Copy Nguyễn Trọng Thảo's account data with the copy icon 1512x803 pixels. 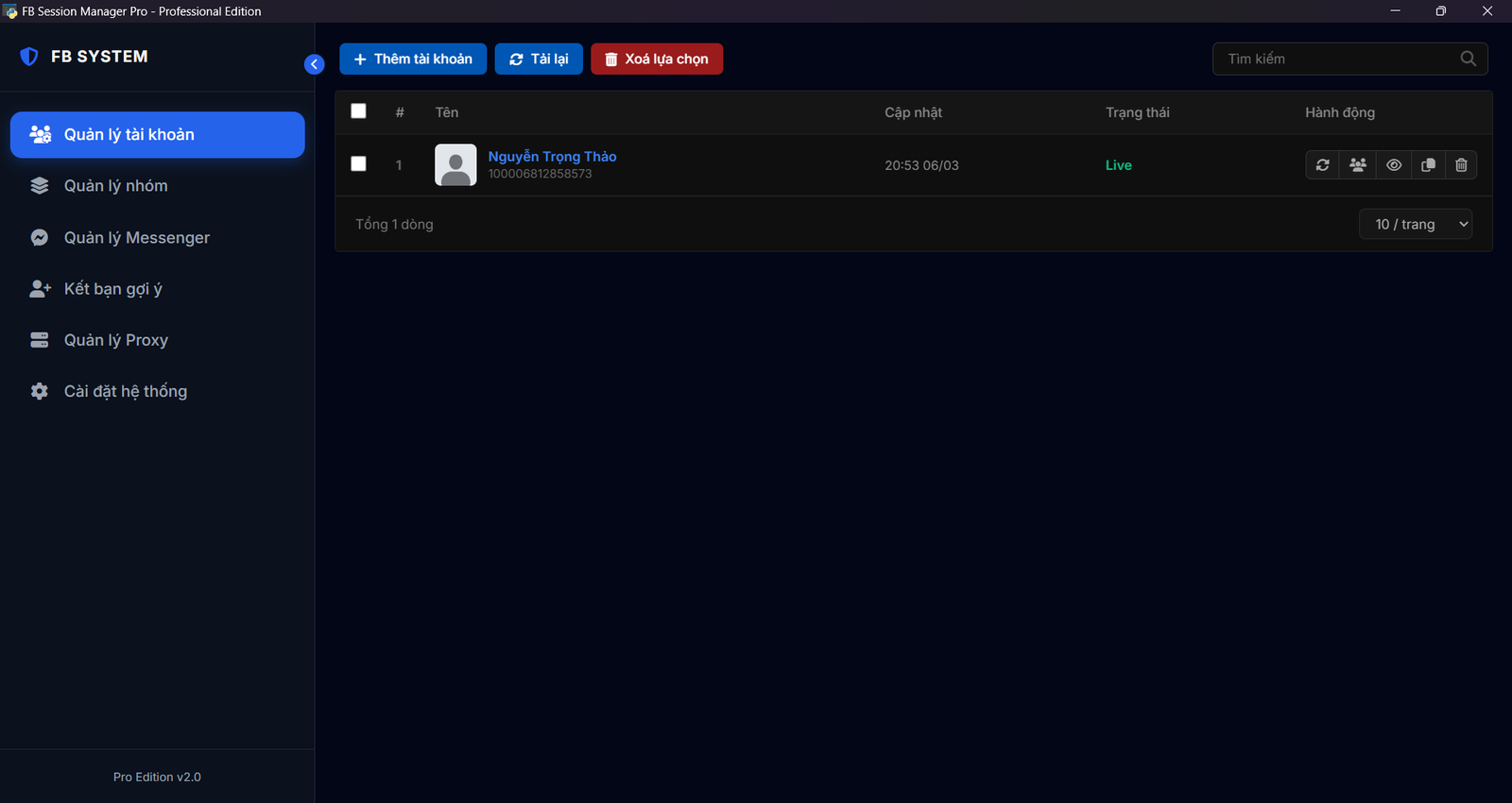[1428, 165]
